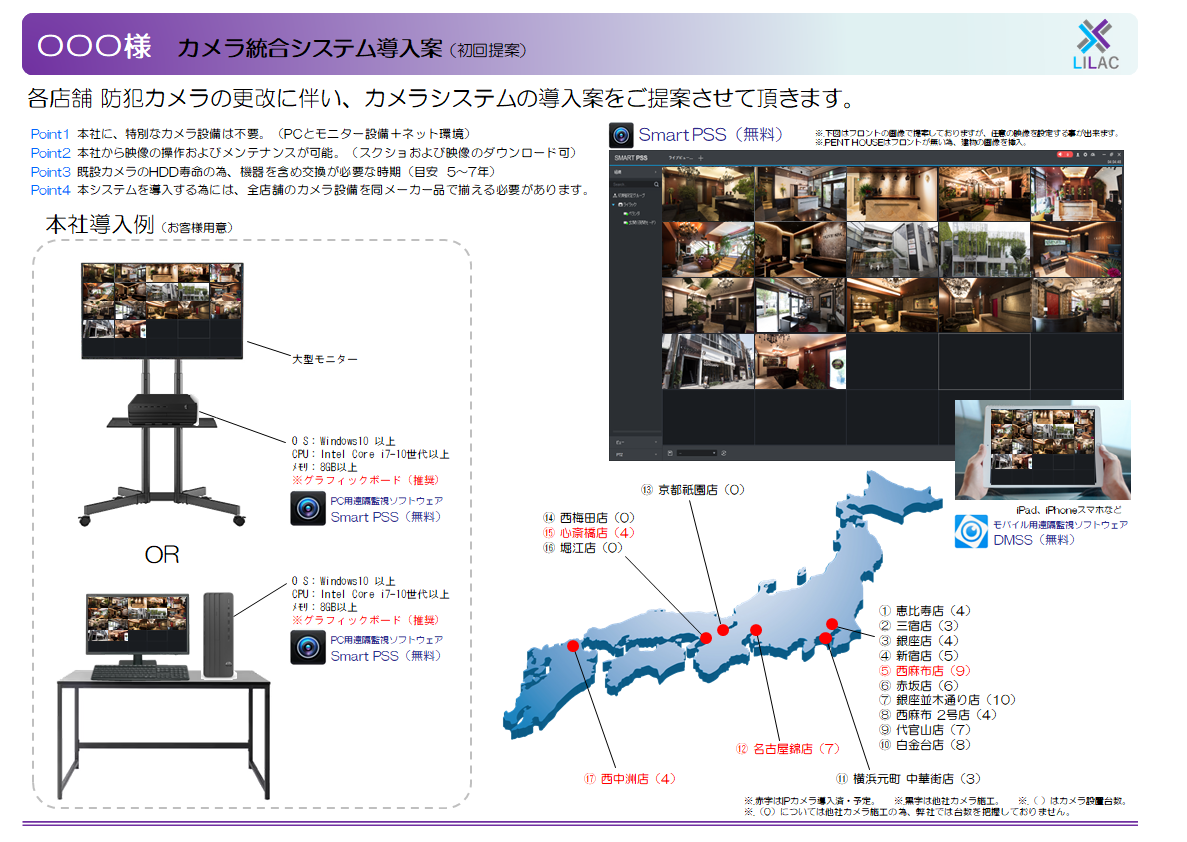Click the ⑬ 京都祇園店 store label
Screen dimensions: 1187x842
point(693,490)
